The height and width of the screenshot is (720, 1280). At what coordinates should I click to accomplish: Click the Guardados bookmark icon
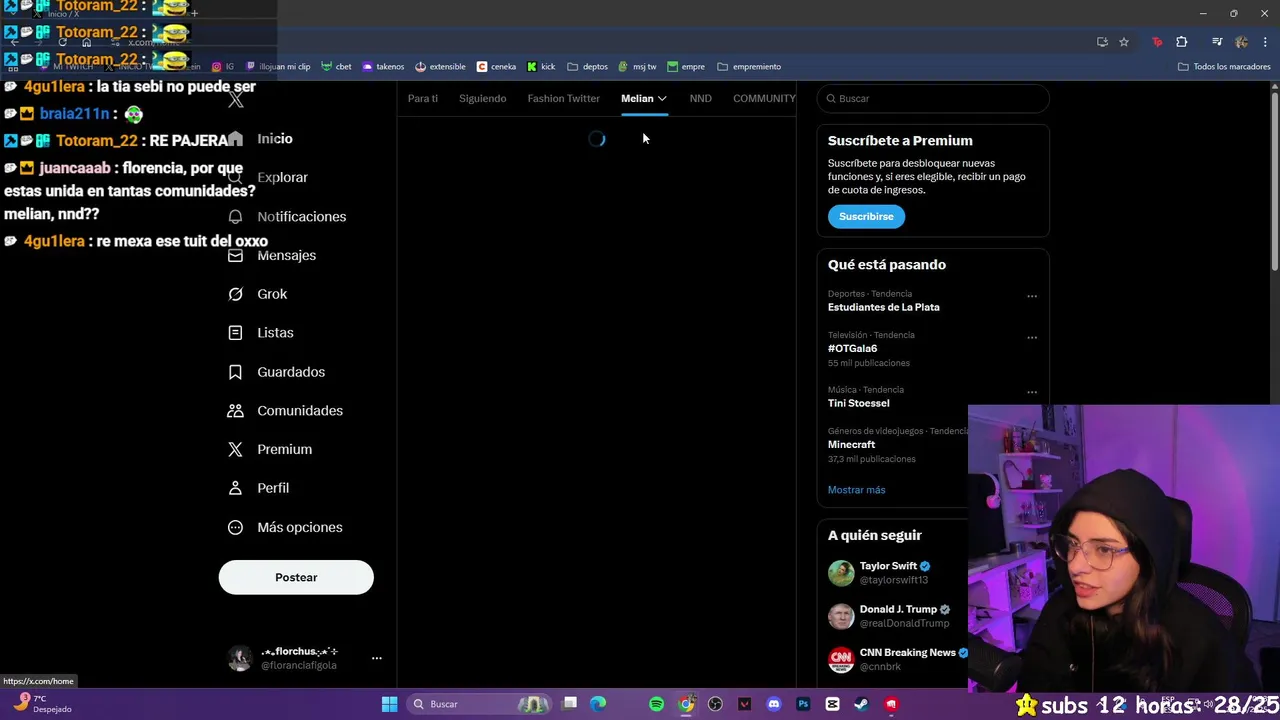click(235, 372)
